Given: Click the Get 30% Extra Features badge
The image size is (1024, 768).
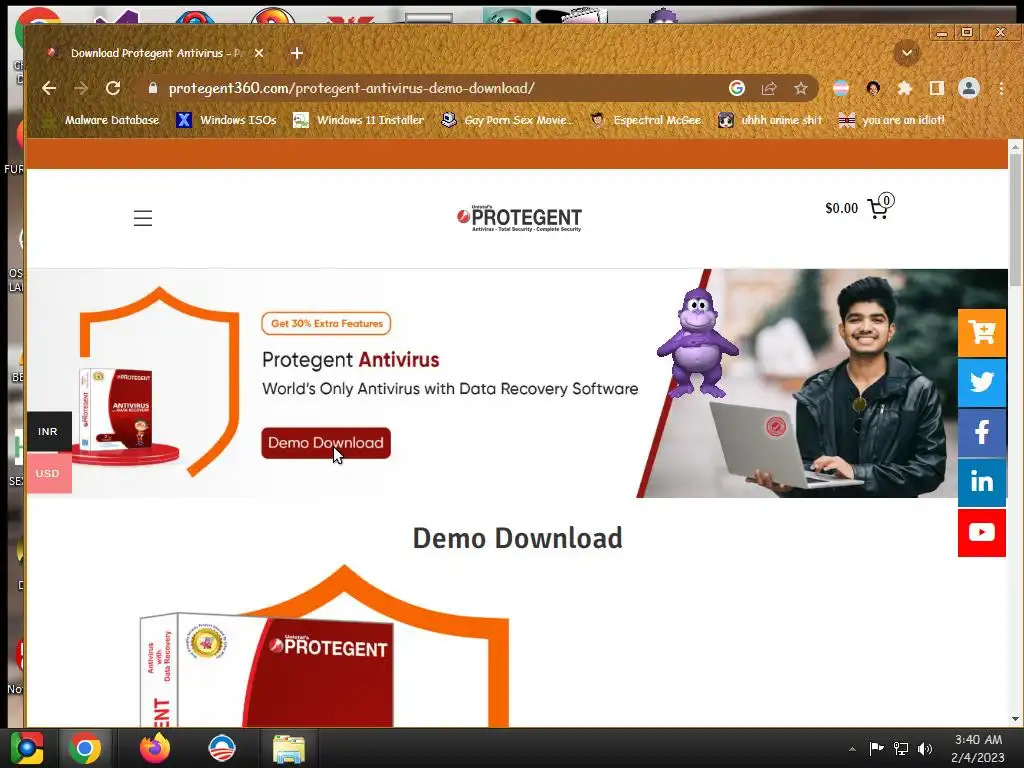Looking at the screenshot, I should coord(327,323).
